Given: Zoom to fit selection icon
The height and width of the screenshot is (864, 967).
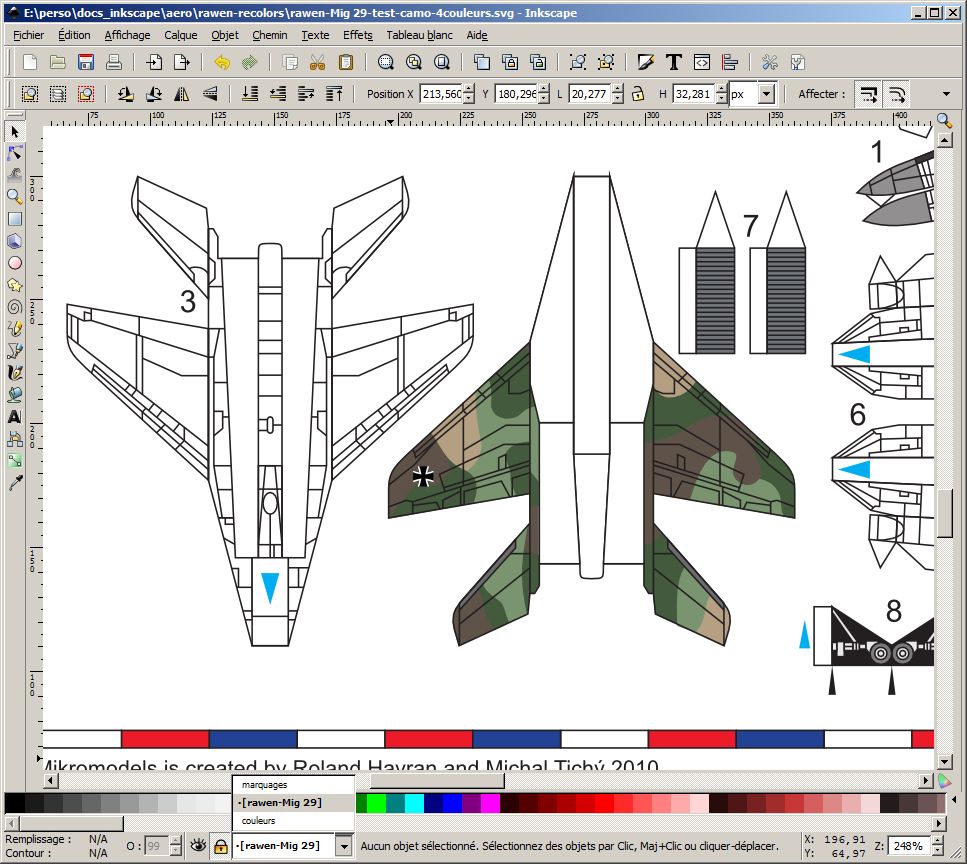Looking at the screenshot, I should 385,62.
